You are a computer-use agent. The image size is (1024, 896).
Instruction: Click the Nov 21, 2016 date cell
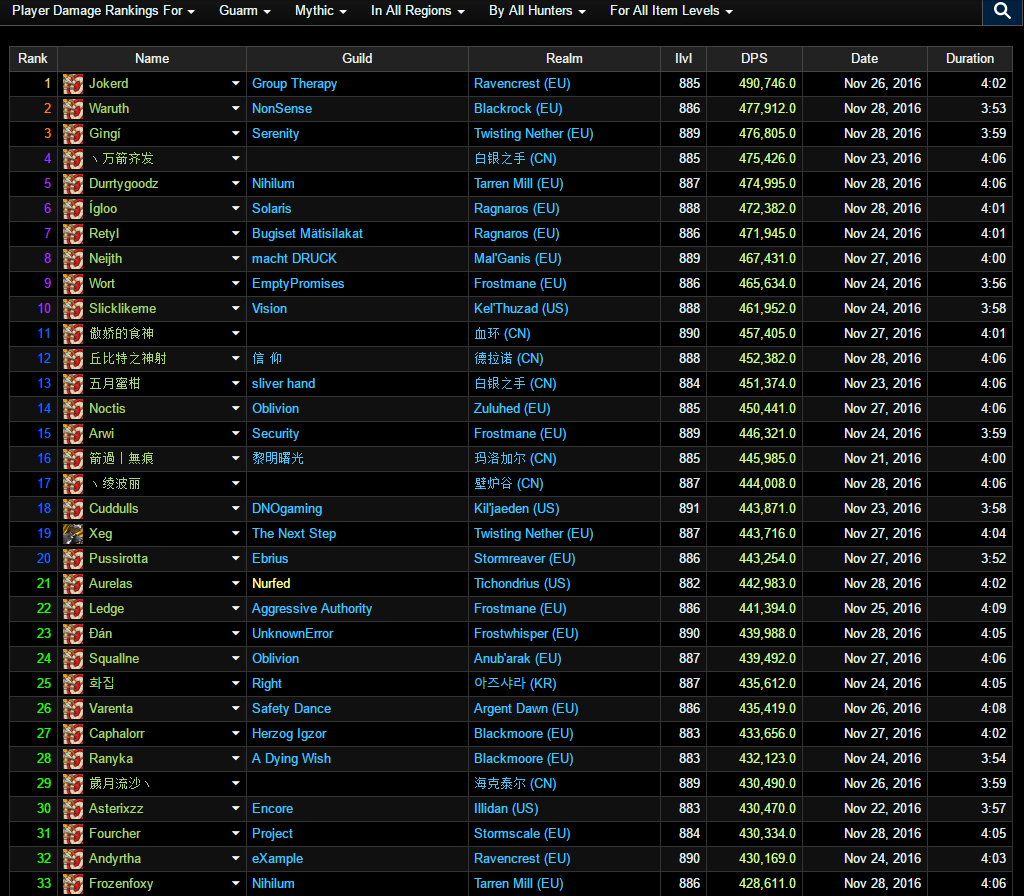[882, 458]
